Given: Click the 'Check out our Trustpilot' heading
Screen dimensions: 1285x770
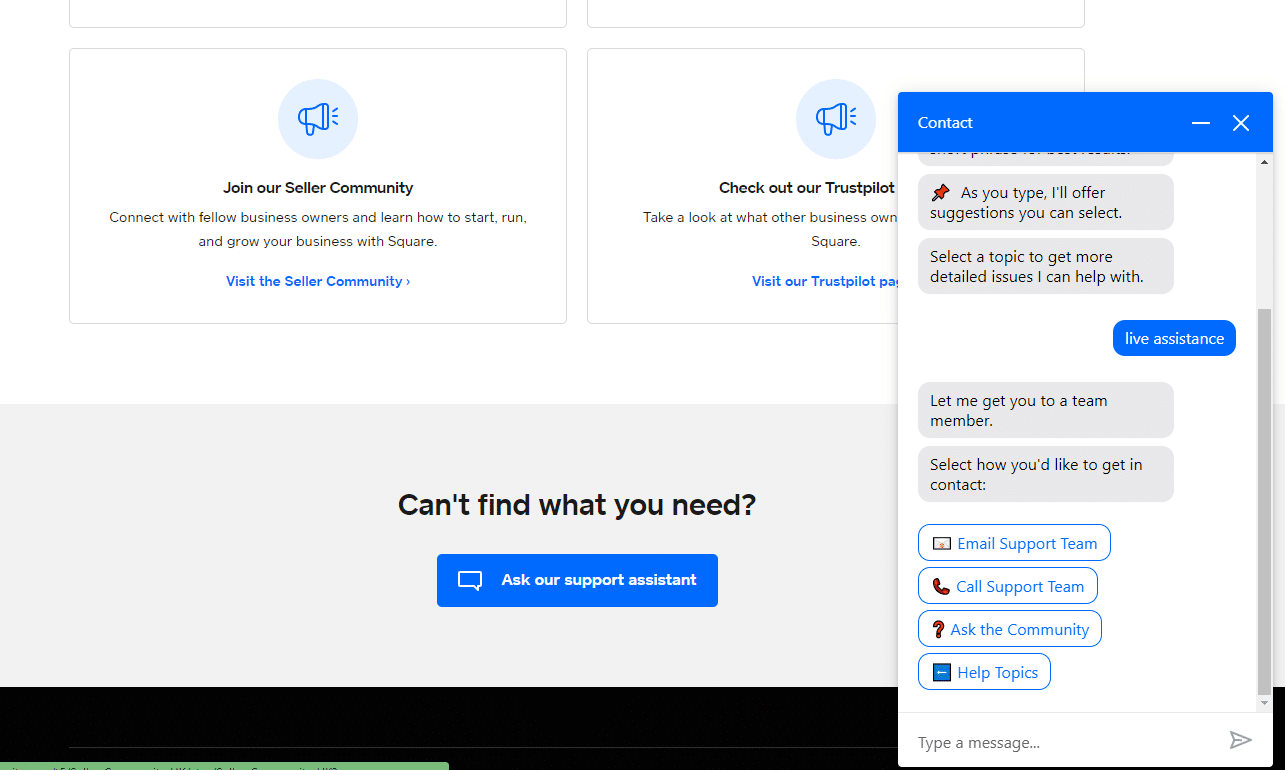Looking at the screenshot, I should click(807, 188).
